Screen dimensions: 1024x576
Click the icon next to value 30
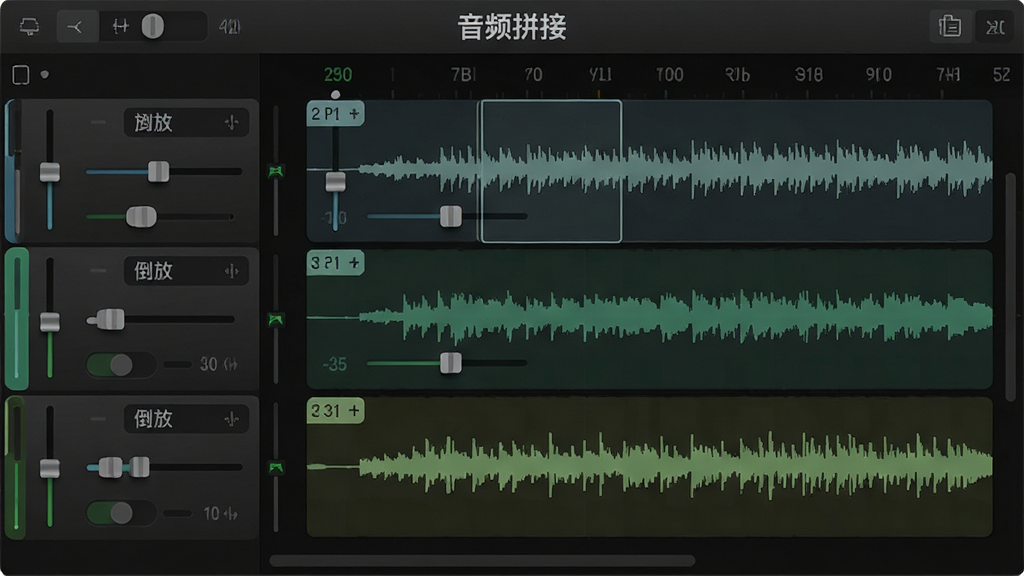[x=231, y=364]
